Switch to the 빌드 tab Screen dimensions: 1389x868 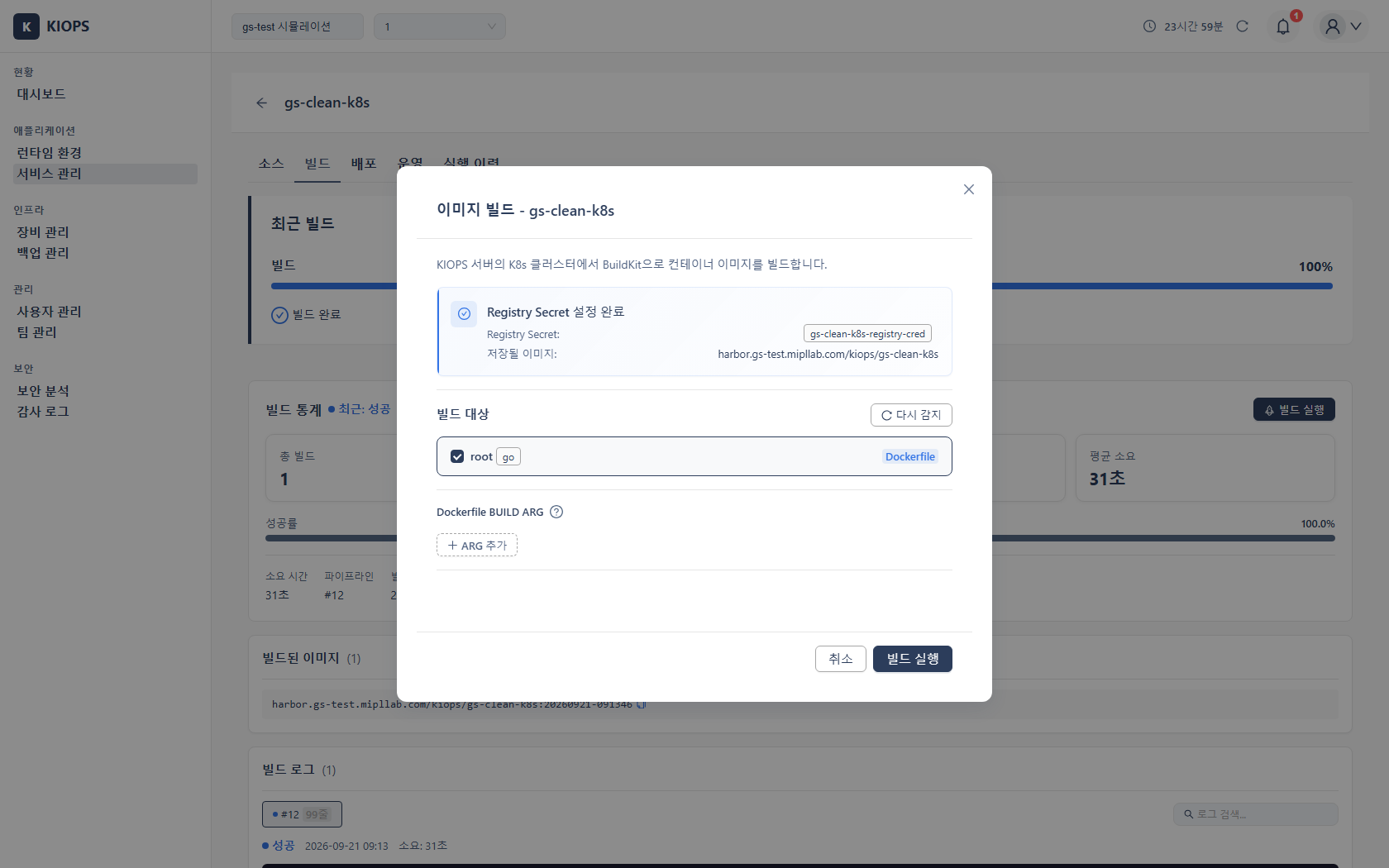[317, 164]
